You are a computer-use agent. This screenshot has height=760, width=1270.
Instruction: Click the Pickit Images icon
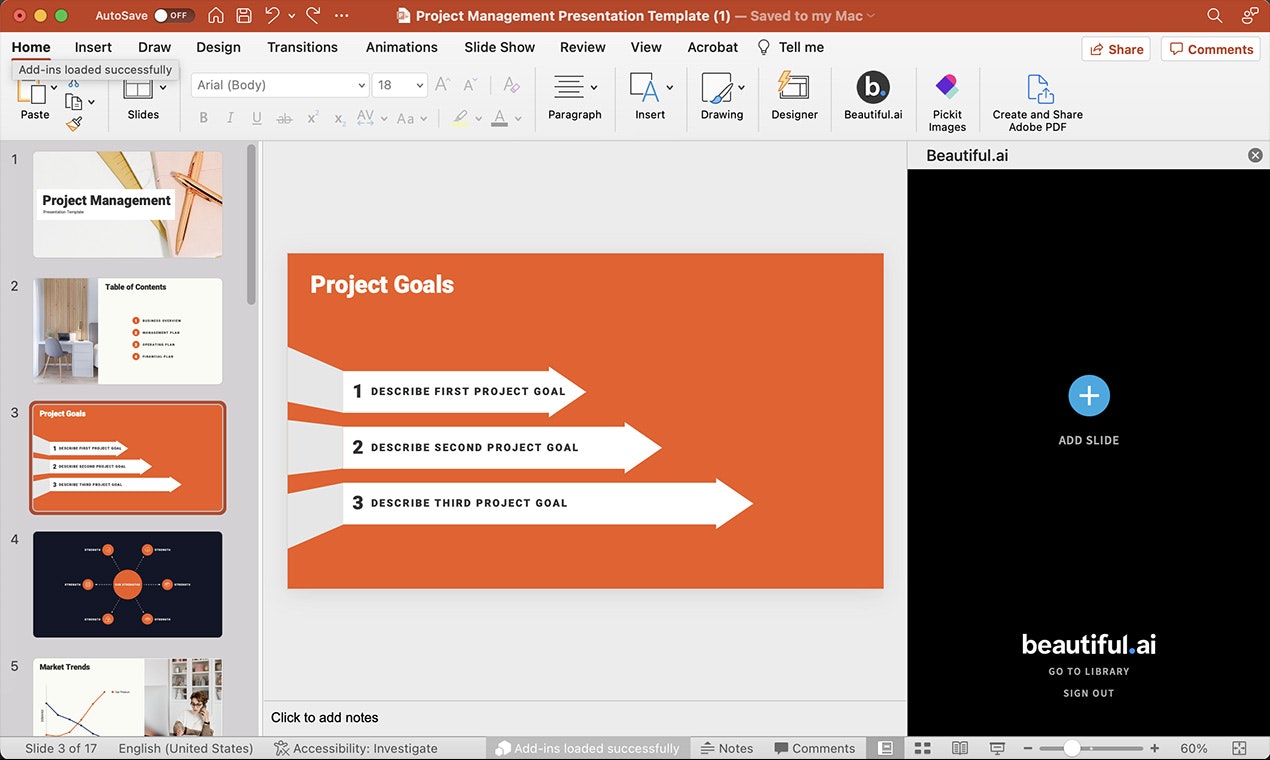[947, 87]
